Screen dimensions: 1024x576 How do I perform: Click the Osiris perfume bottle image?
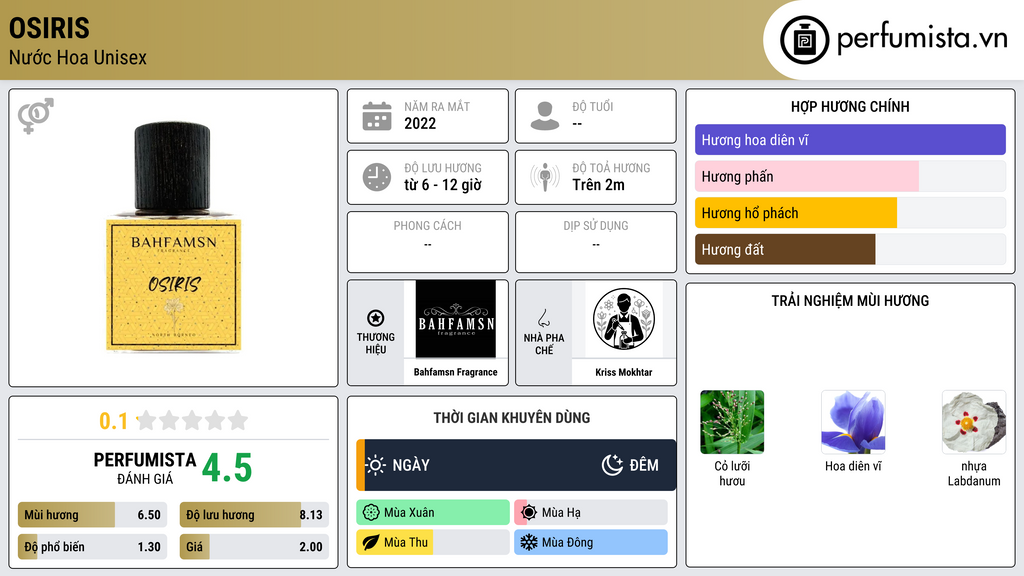tap(174, 236)
